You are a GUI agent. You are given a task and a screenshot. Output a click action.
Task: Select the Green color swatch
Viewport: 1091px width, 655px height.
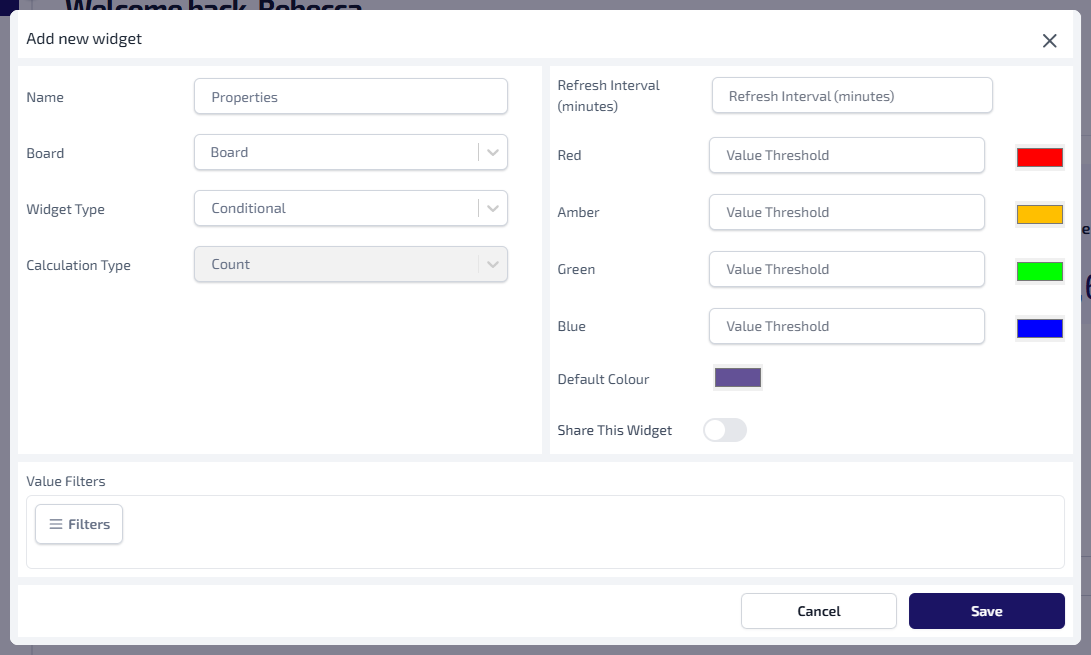[x=1039, y=271]
